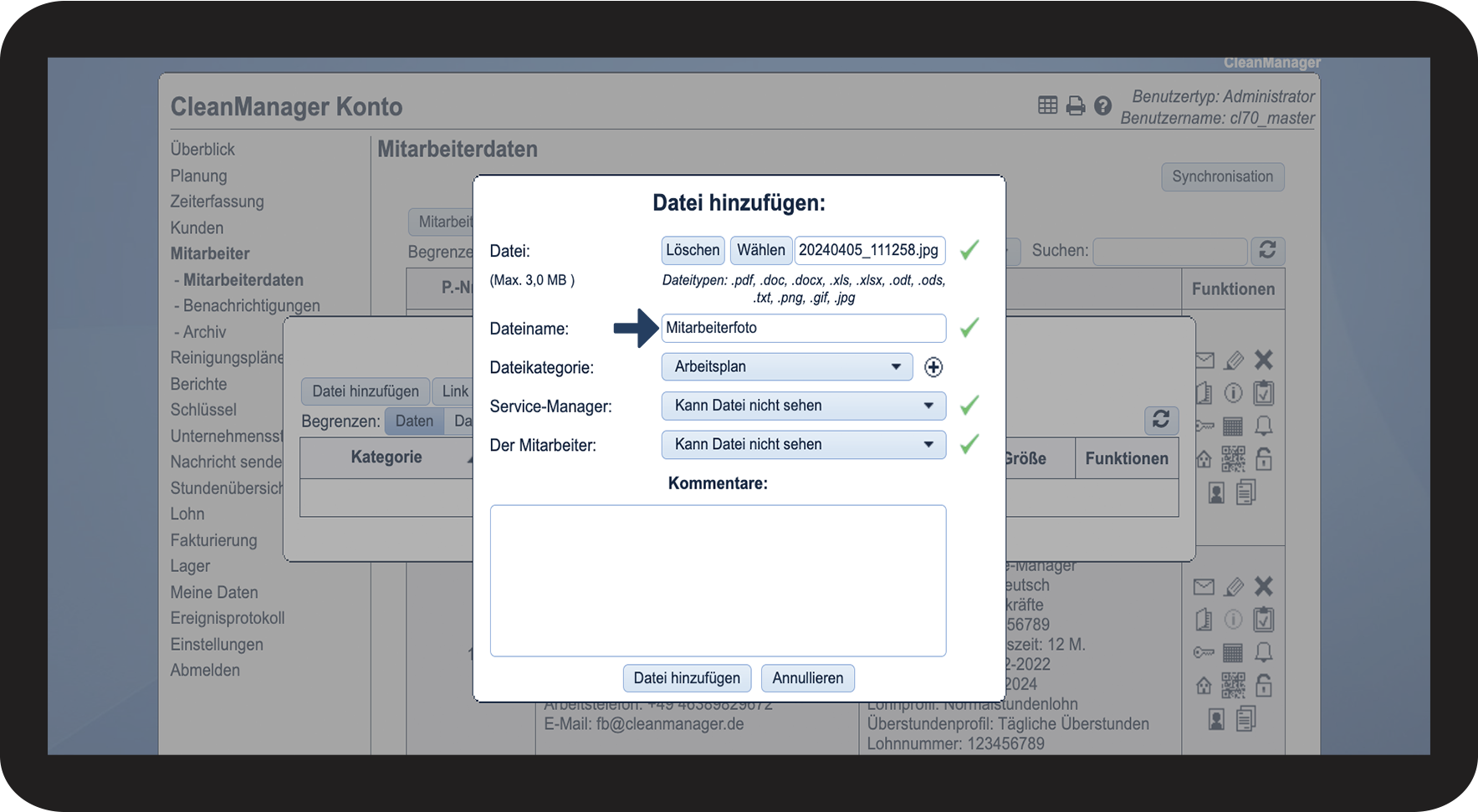
Task: Click the clipboard checkmark icon in the fb@cleanmanager.de row
Action: pyautogui.click(x=1264, y=619)
